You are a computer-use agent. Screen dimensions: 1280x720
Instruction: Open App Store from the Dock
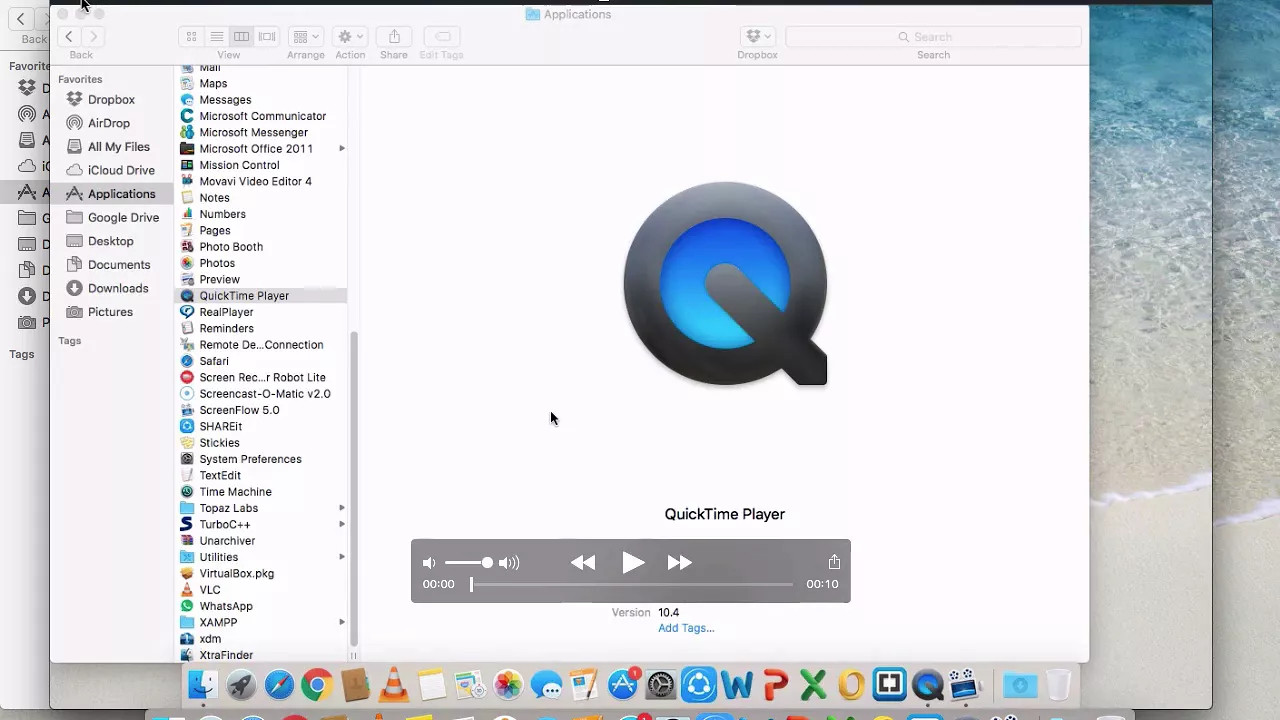(x=623, y=685)
